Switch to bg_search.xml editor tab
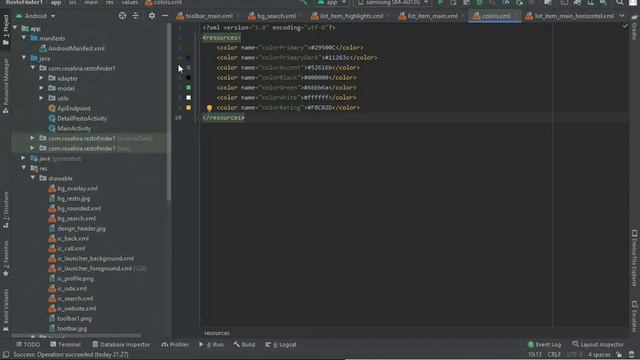The image size is (640, 360). coord(276,16)
